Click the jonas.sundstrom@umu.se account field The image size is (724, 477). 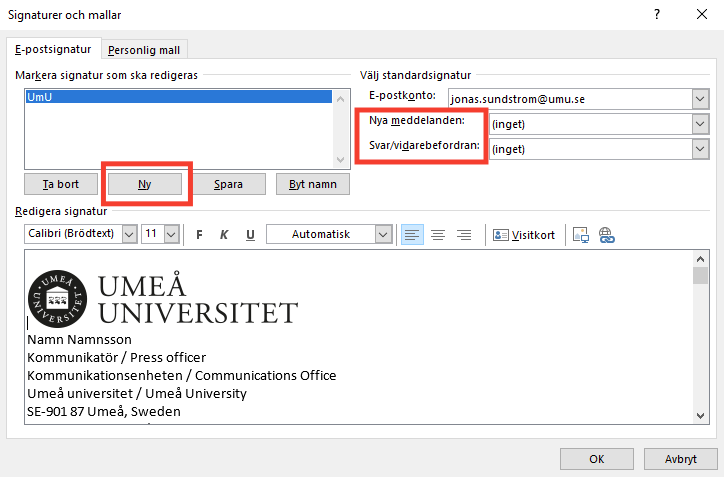point(570,99)
